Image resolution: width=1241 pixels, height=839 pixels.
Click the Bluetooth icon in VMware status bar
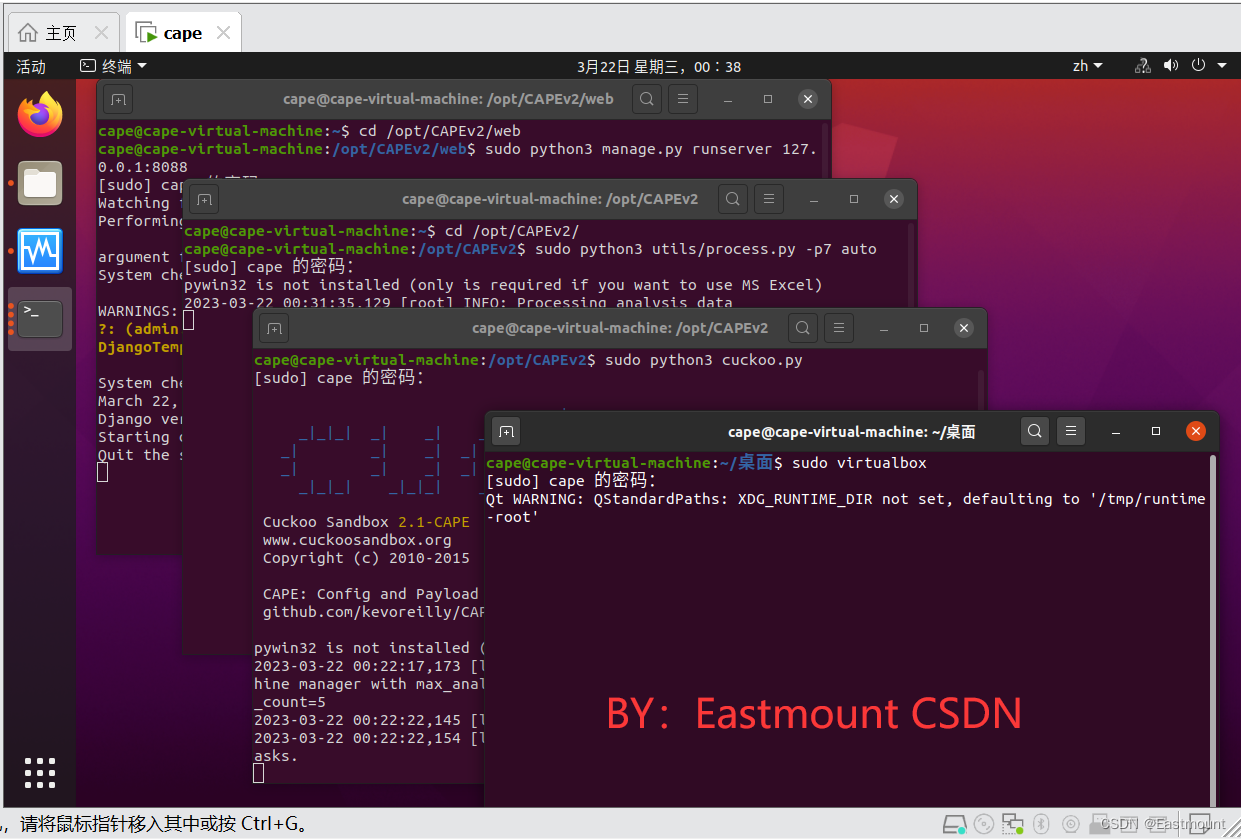tap(1041, 824)
